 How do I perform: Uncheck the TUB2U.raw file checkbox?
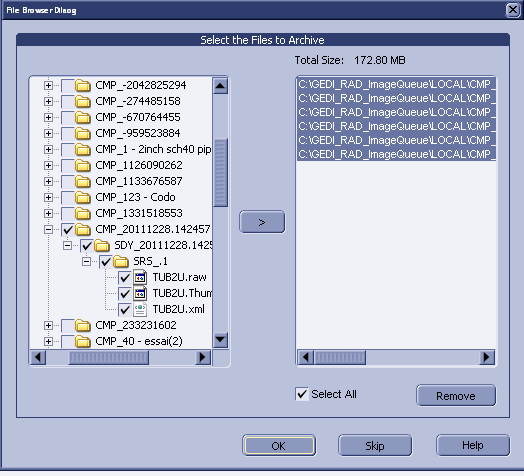click(x=125, y=277)
